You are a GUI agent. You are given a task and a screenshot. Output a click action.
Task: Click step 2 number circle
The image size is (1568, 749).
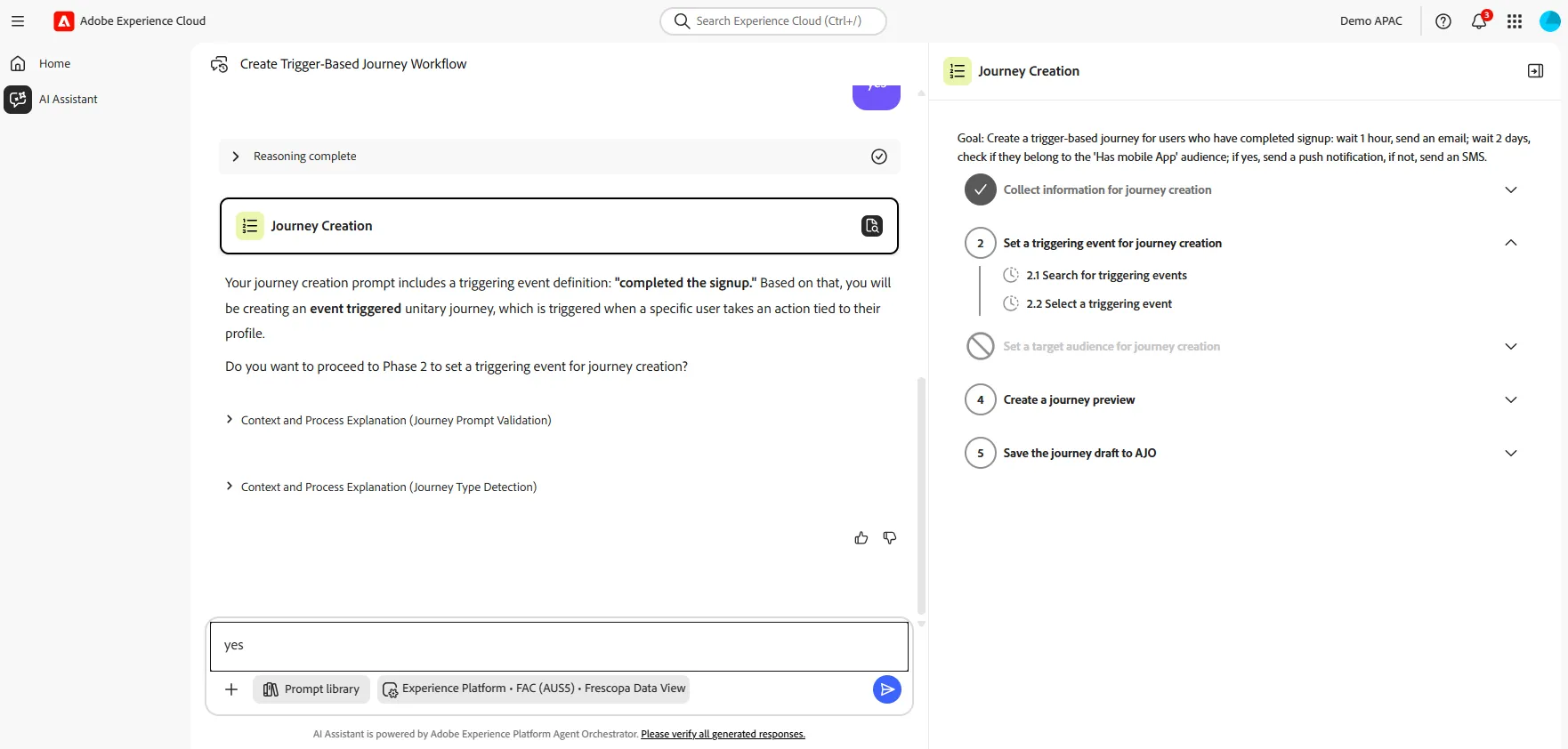point(981,243)
